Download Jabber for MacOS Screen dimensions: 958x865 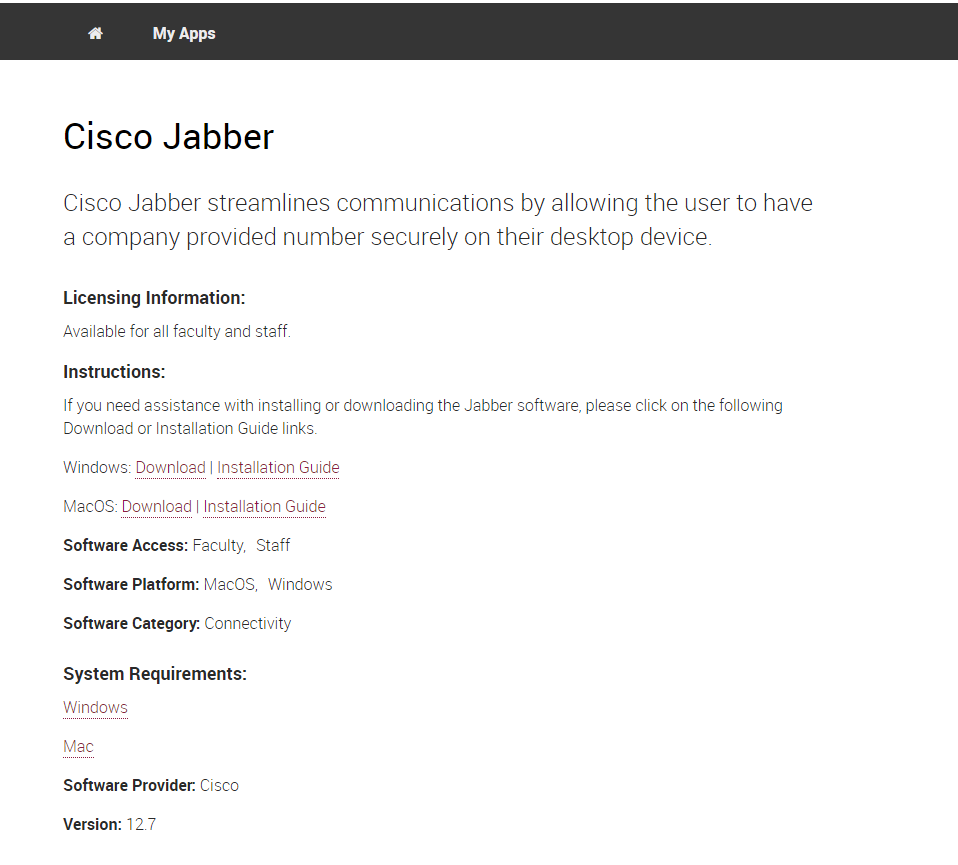(x=157, y=506)
